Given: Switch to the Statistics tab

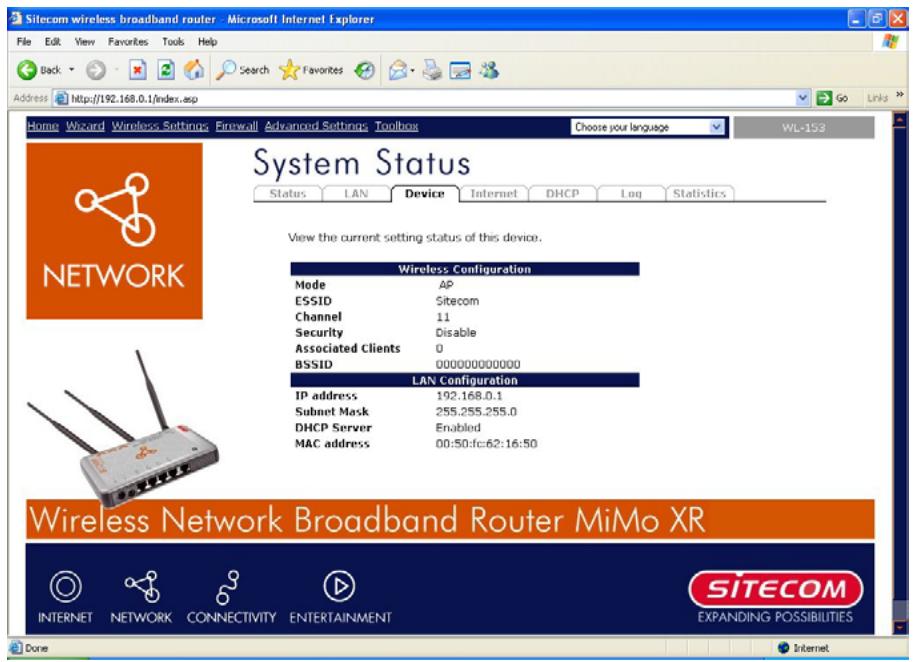Looking at the screenshot, I should coord(700,193).
